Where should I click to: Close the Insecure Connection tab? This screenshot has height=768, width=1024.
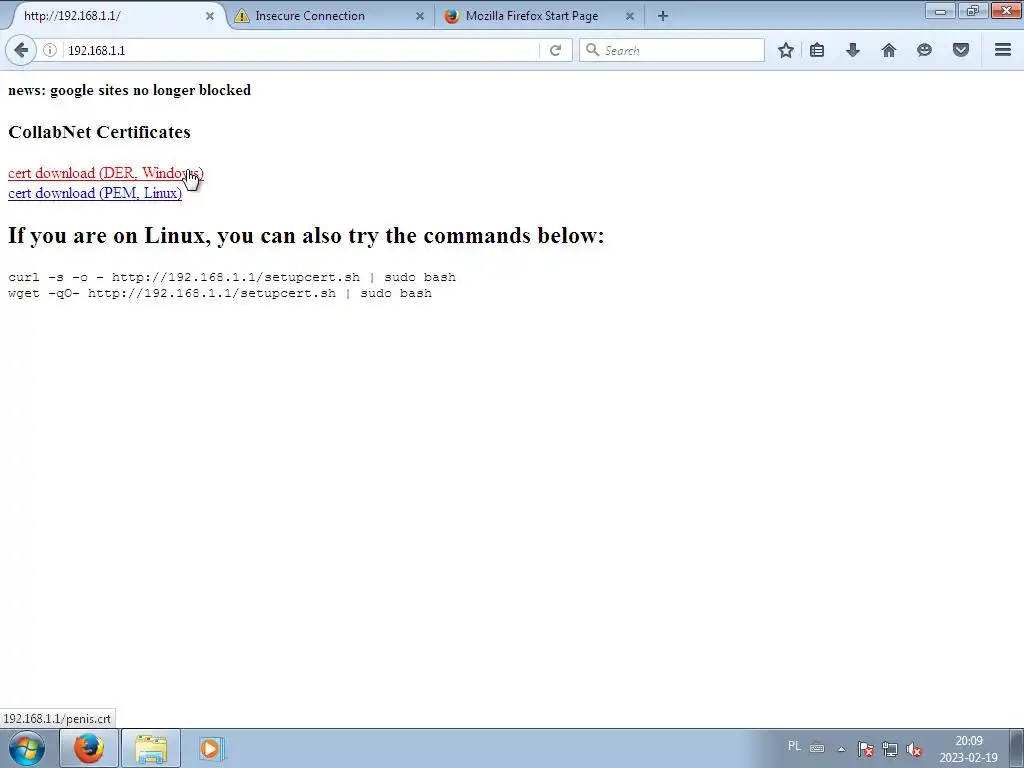(420, 16)
